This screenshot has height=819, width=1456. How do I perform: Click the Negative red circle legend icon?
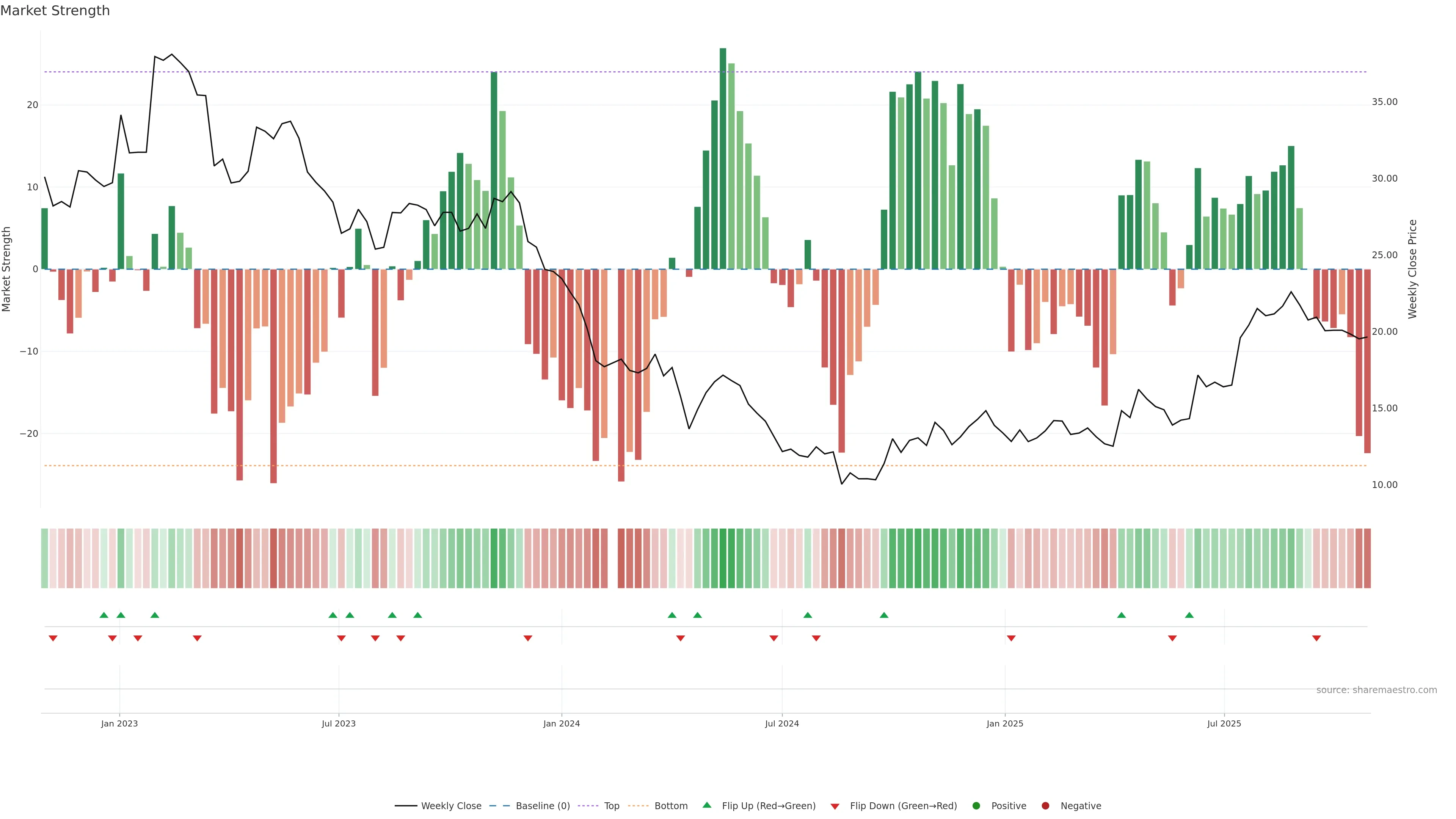point(1045,806)
